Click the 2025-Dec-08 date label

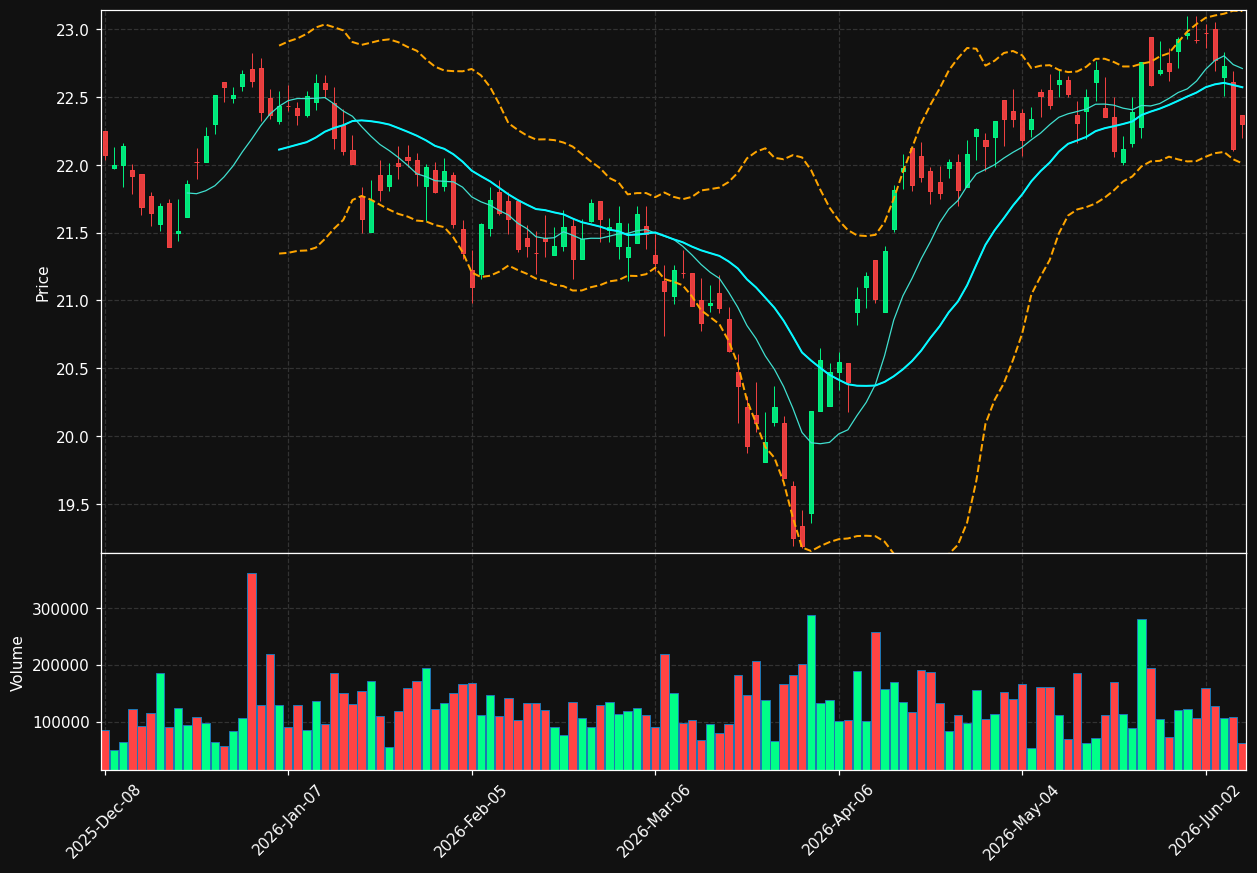103,821
